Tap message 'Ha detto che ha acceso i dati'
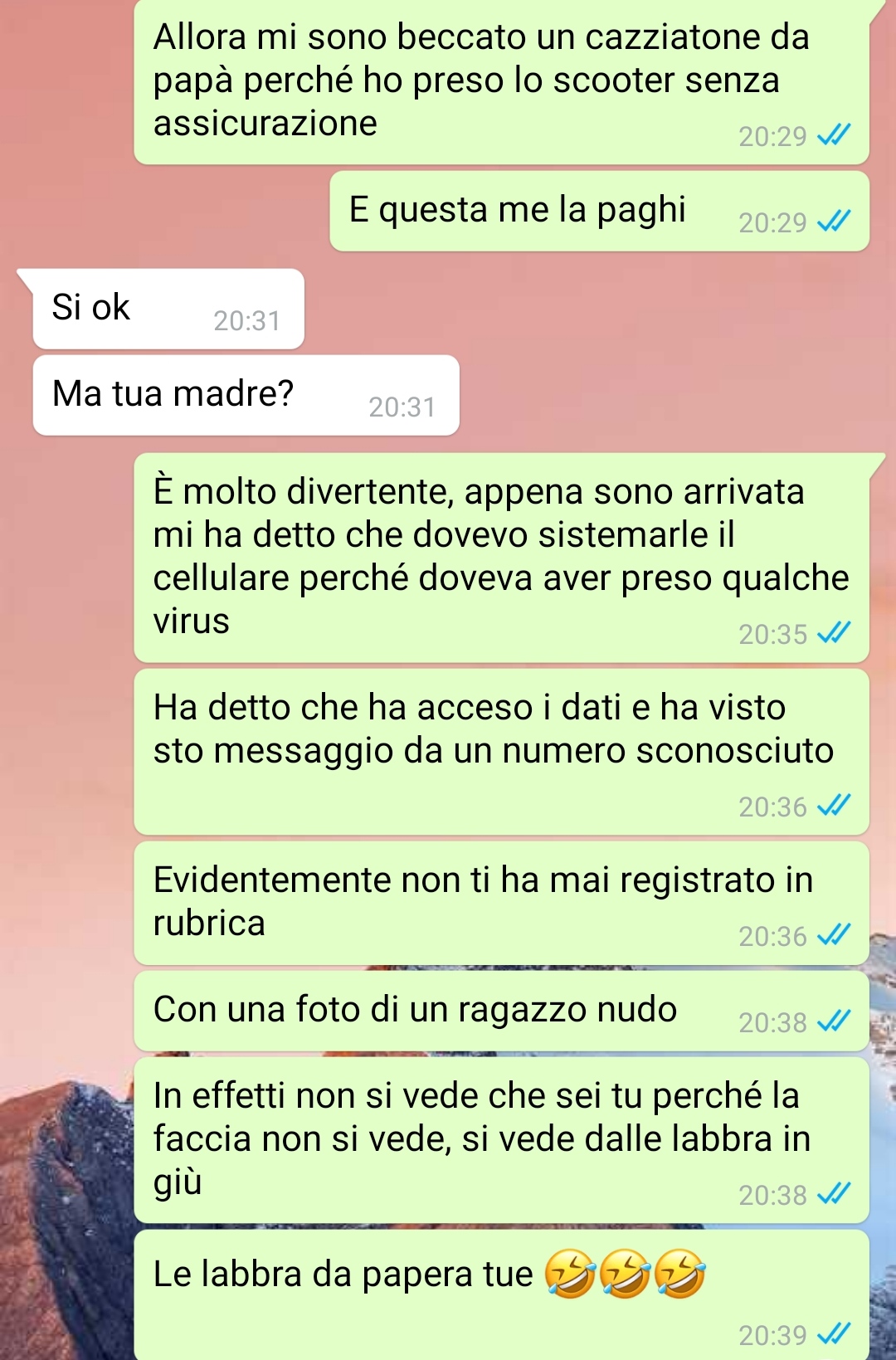This screenshot has height=1360, width=896. [x=501, y=752]
